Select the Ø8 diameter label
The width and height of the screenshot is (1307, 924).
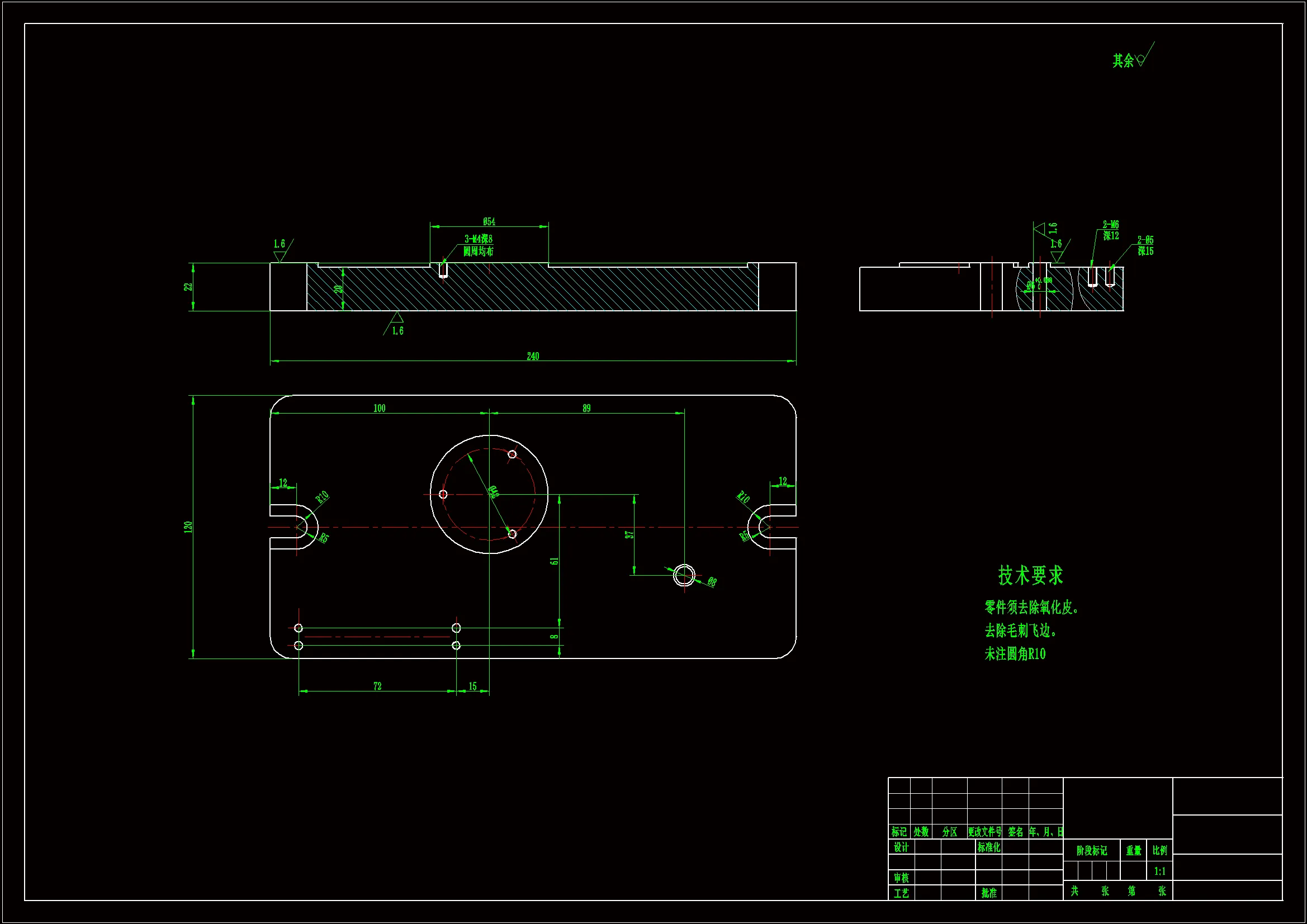712,581
